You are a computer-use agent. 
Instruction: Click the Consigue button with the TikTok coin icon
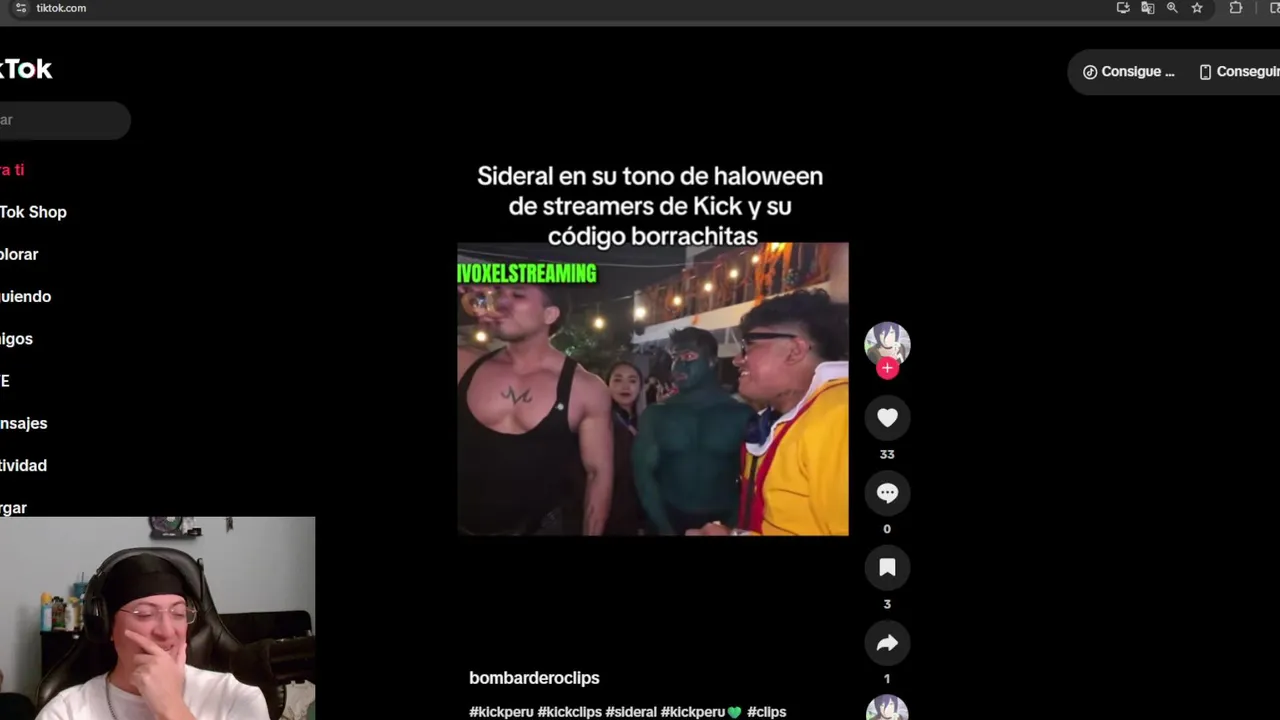(x=1129, y=72)
